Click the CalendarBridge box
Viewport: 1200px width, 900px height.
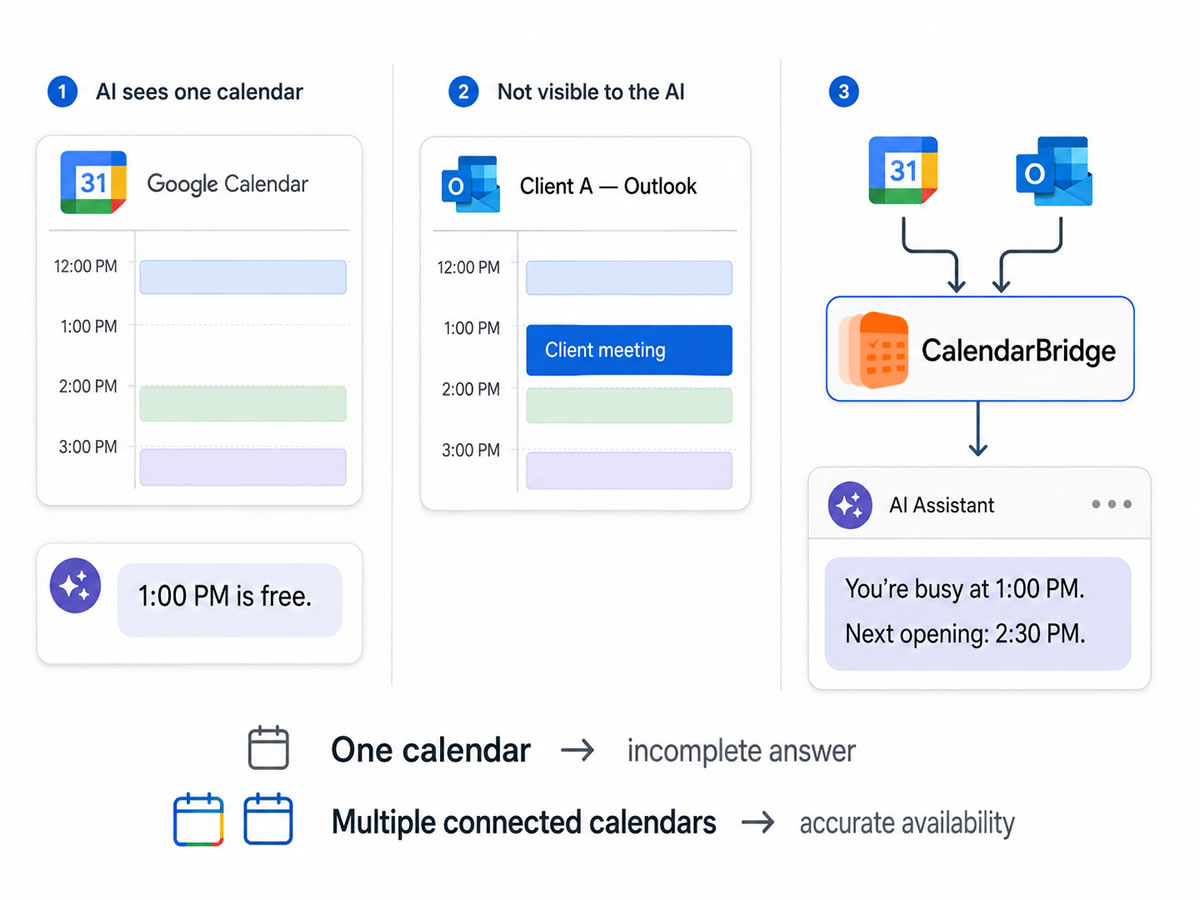click(x=980, y=349)
